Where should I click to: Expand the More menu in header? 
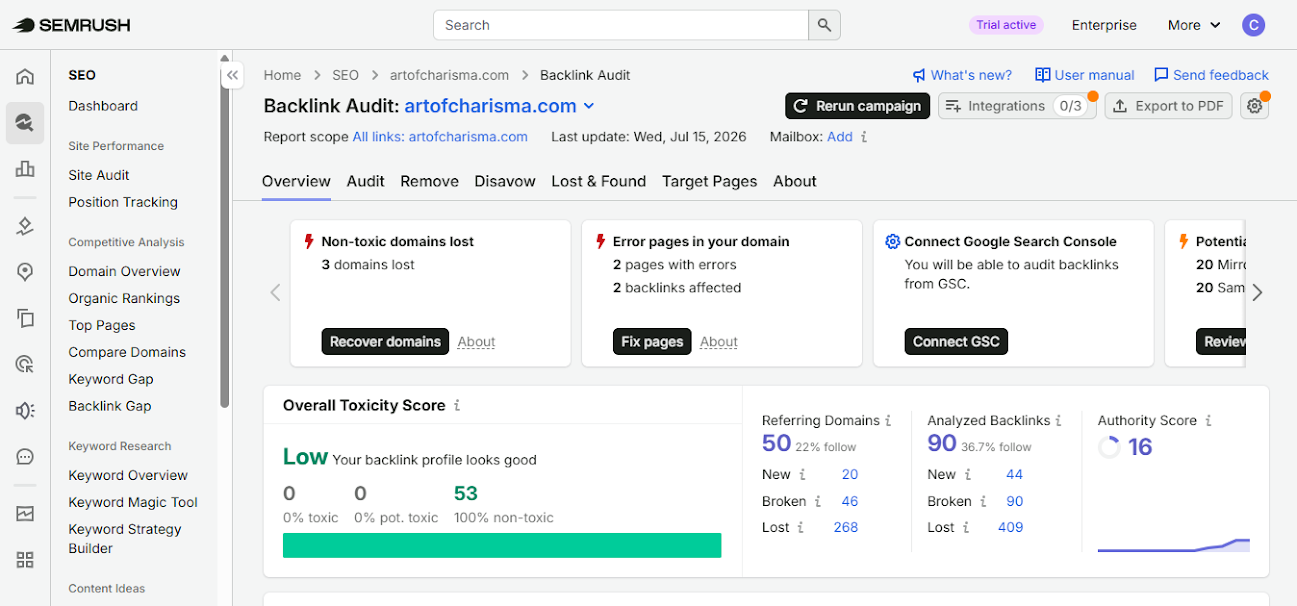(x=1194, y=25)
